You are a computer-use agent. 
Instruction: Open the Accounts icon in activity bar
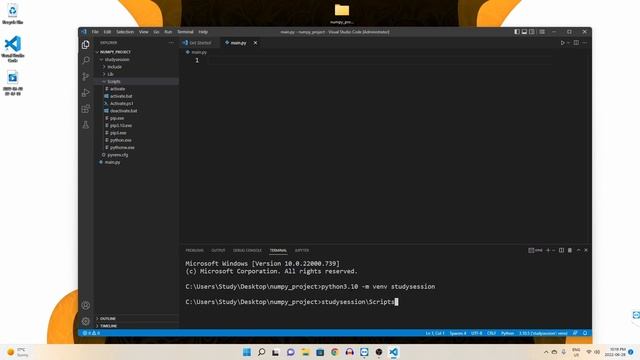[86, 305]
